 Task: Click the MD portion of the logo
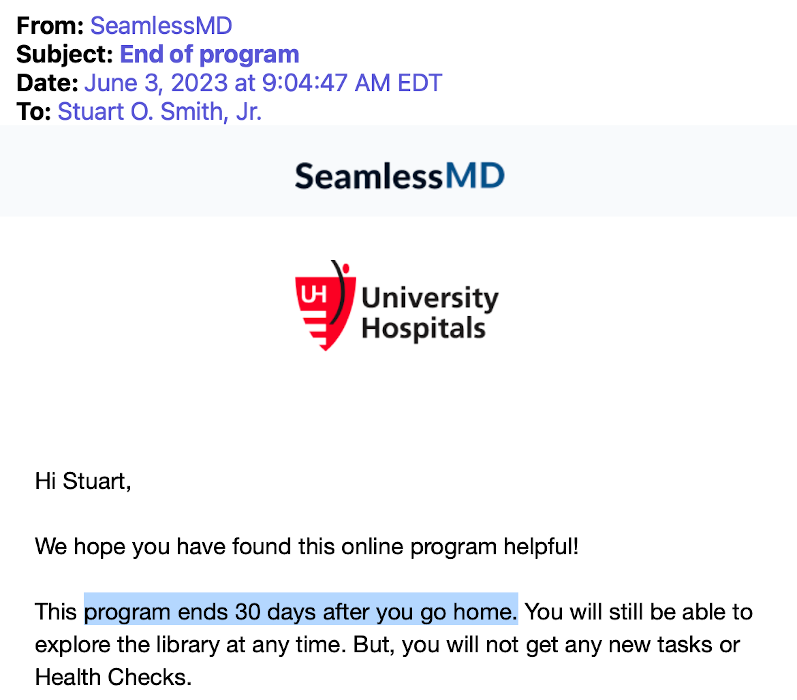point(475,176)
